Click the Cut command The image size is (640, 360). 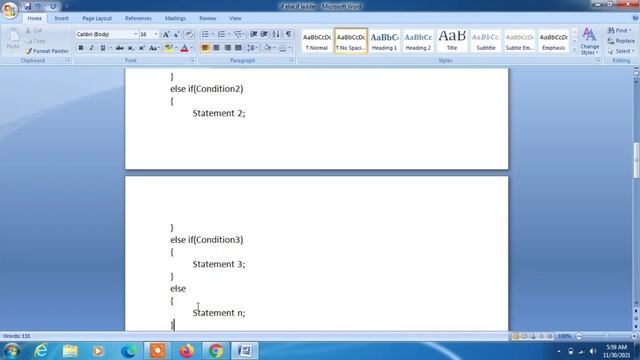point(33,31)
